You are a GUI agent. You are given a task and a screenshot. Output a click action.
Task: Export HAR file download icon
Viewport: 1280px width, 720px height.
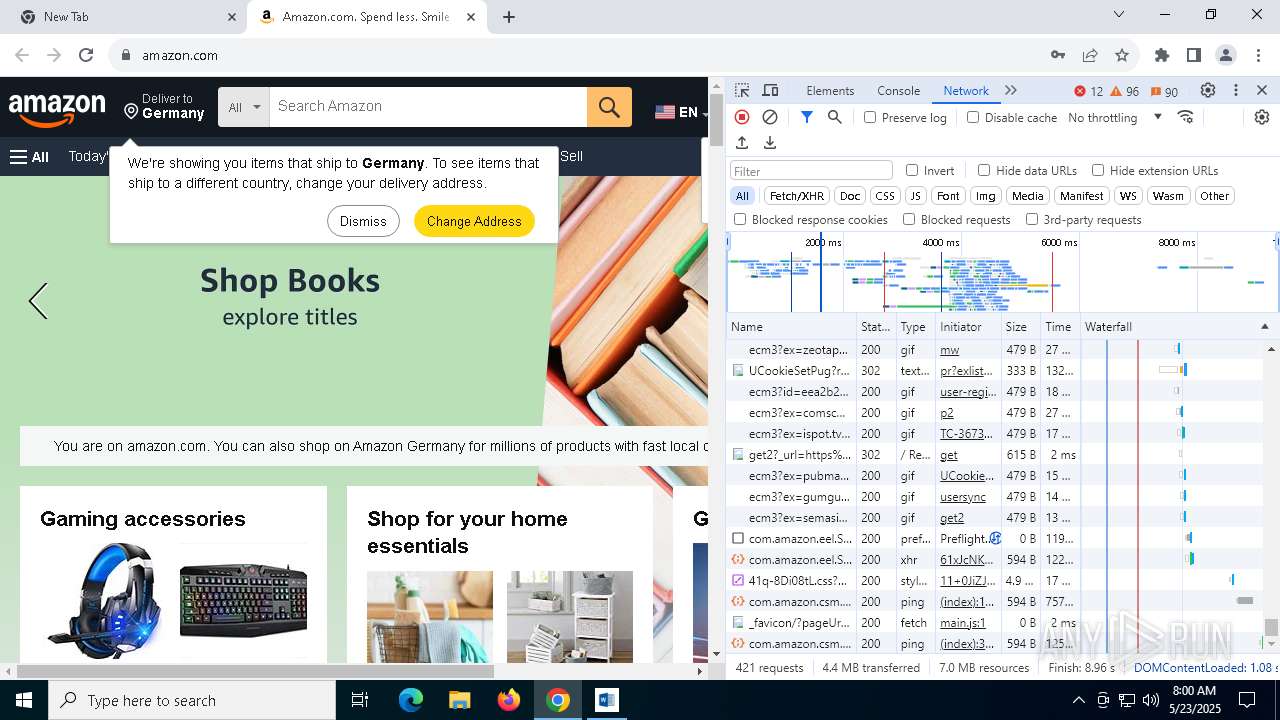point(770,143)
